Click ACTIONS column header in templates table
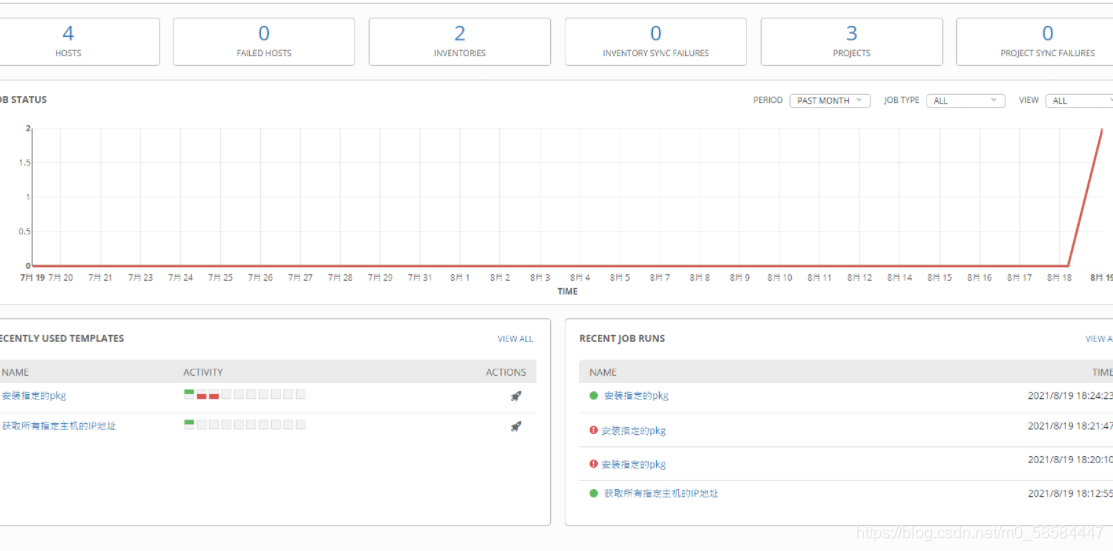Image resolution: width=1113 pixels, height=551 pixels. pos(506,372)
